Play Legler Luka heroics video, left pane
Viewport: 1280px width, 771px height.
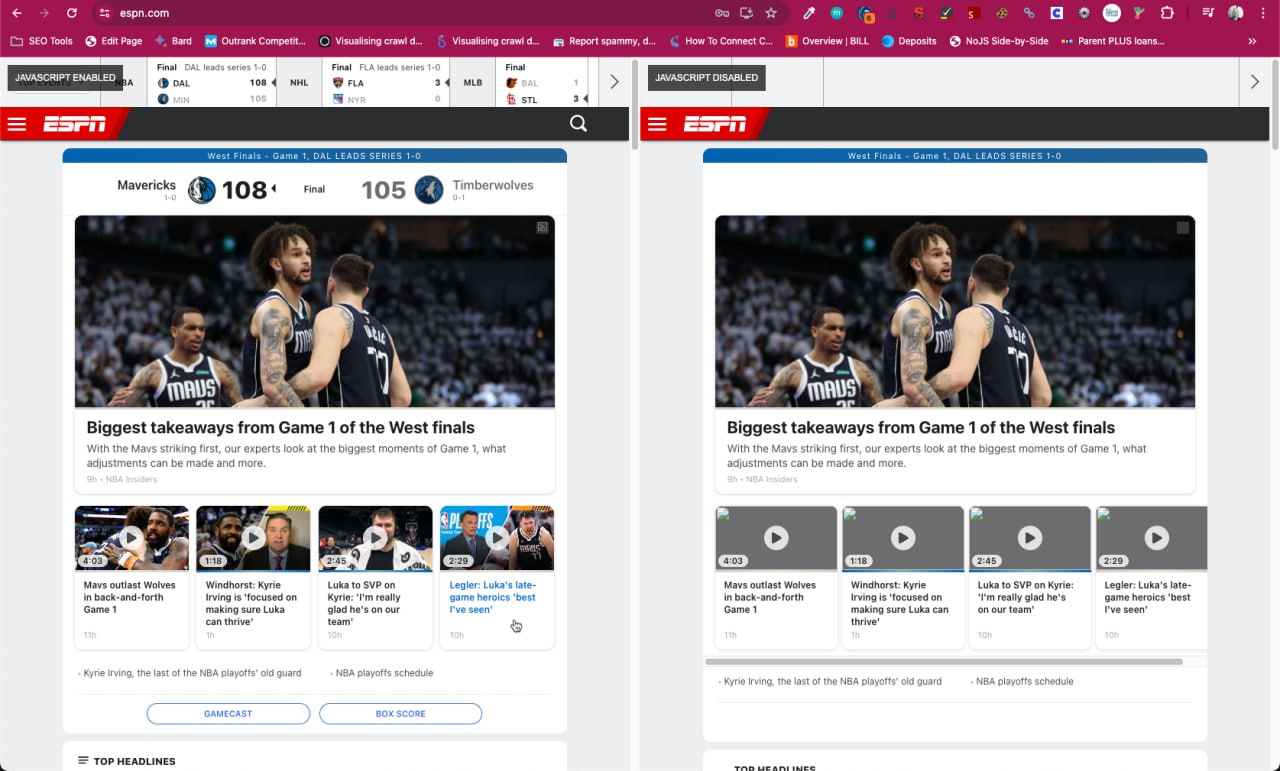tap(497, 538)
